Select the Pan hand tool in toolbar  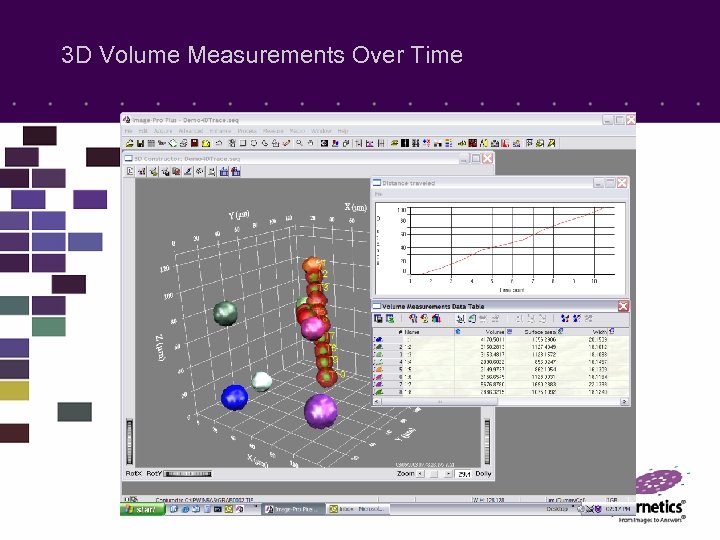[x=310, y=143]
